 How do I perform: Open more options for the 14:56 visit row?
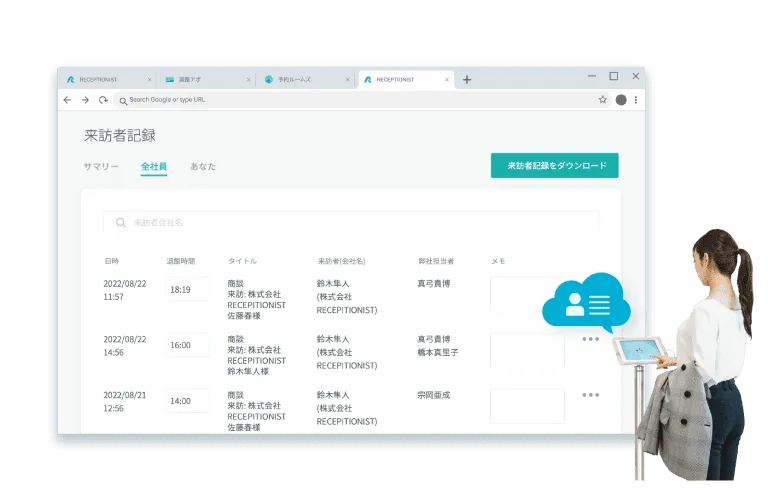[x=591, y=339]
